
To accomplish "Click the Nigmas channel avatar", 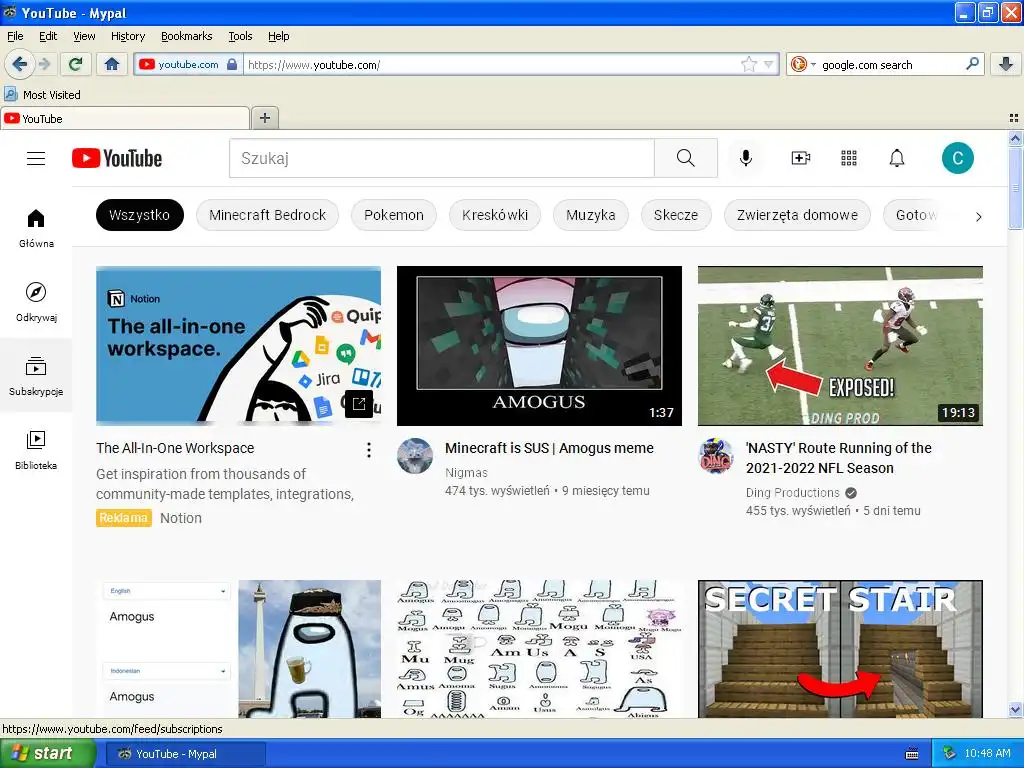I will click(415, 456).
